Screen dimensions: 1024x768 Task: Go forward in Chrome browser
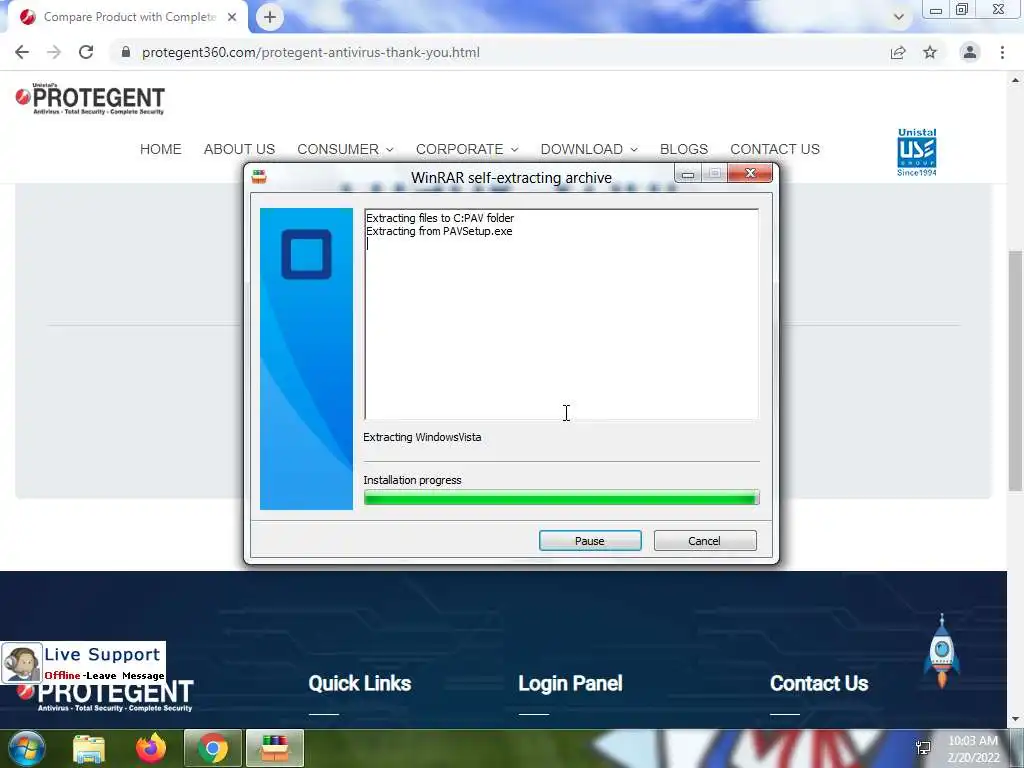(54, 52)
